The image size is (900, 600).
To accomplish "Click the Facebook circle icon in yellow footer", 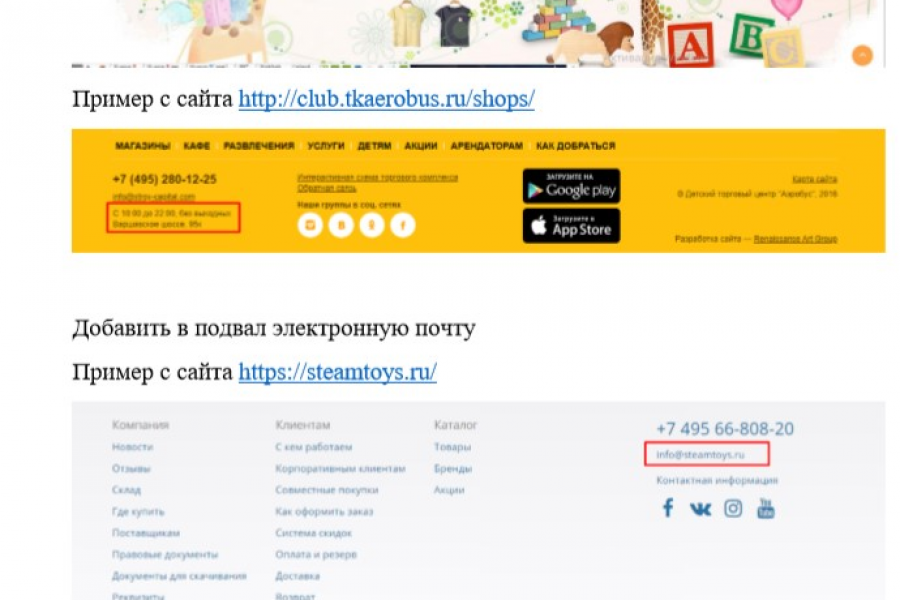I will pos(403,224).
